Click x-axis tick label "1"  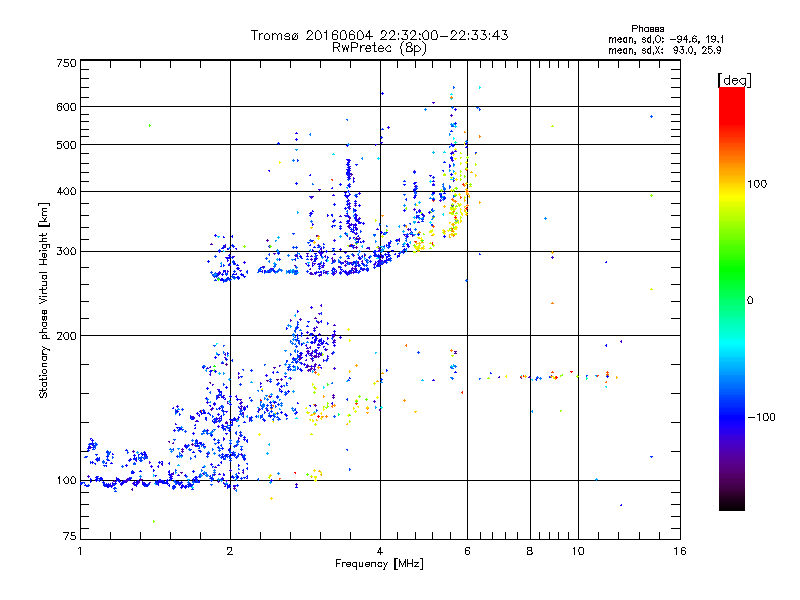tap(80, 551)
